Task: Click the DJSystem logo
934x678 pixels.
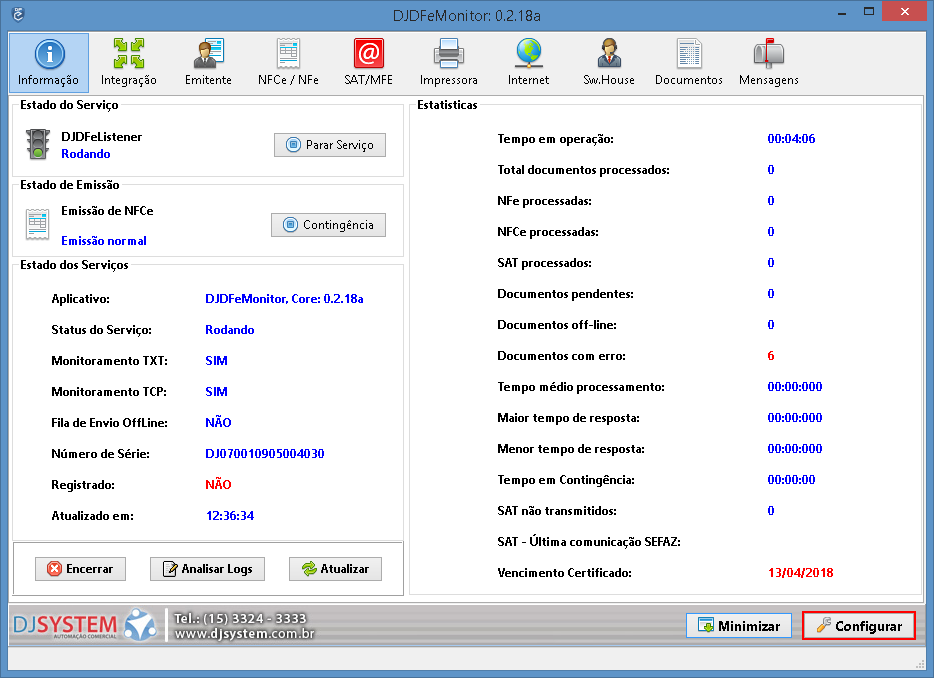Action: tap(84, 624)
